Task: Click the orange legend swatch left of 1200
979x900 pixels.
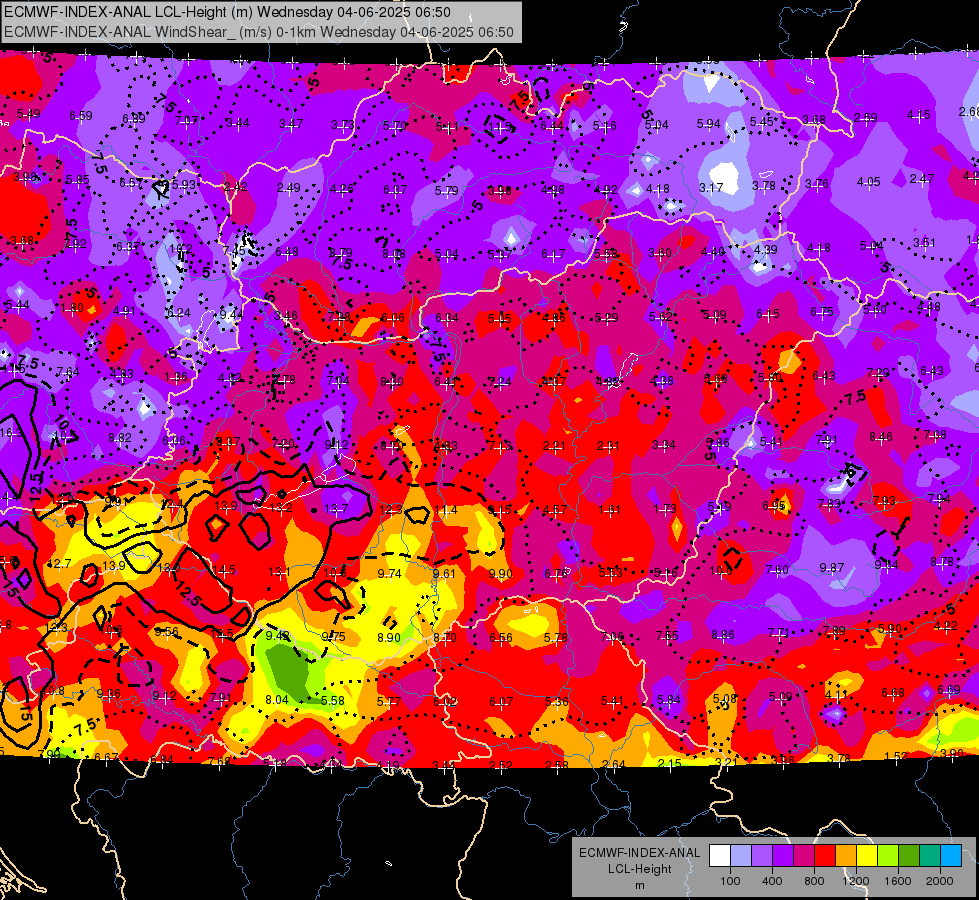Action: [845, 856]
